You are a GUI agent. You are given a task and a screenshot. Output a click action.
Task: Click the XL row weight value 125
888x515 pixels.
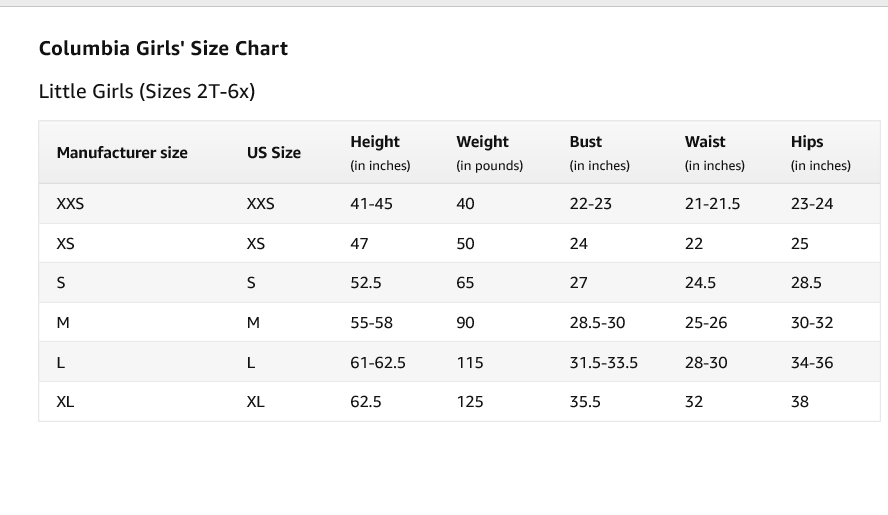pos(470,402)
